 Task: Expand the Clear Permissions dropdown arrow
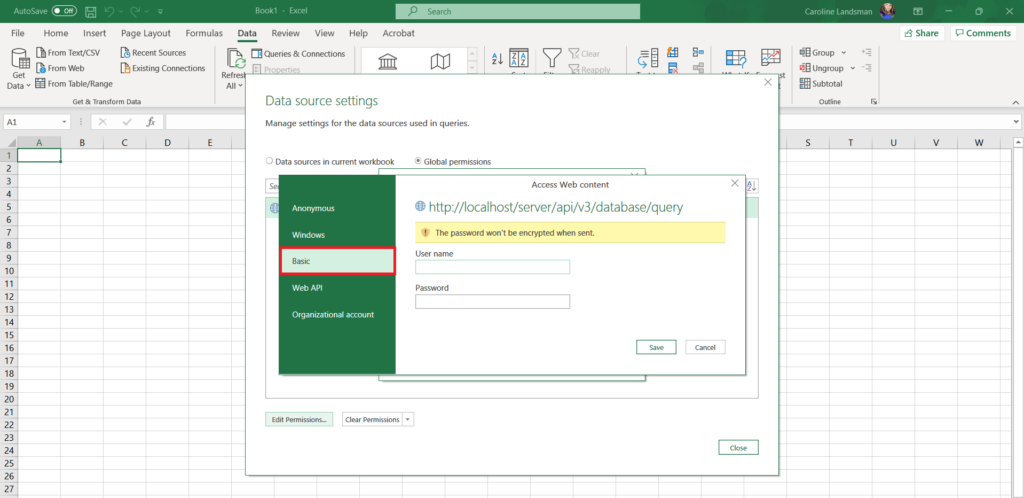(x=408, y=420)
